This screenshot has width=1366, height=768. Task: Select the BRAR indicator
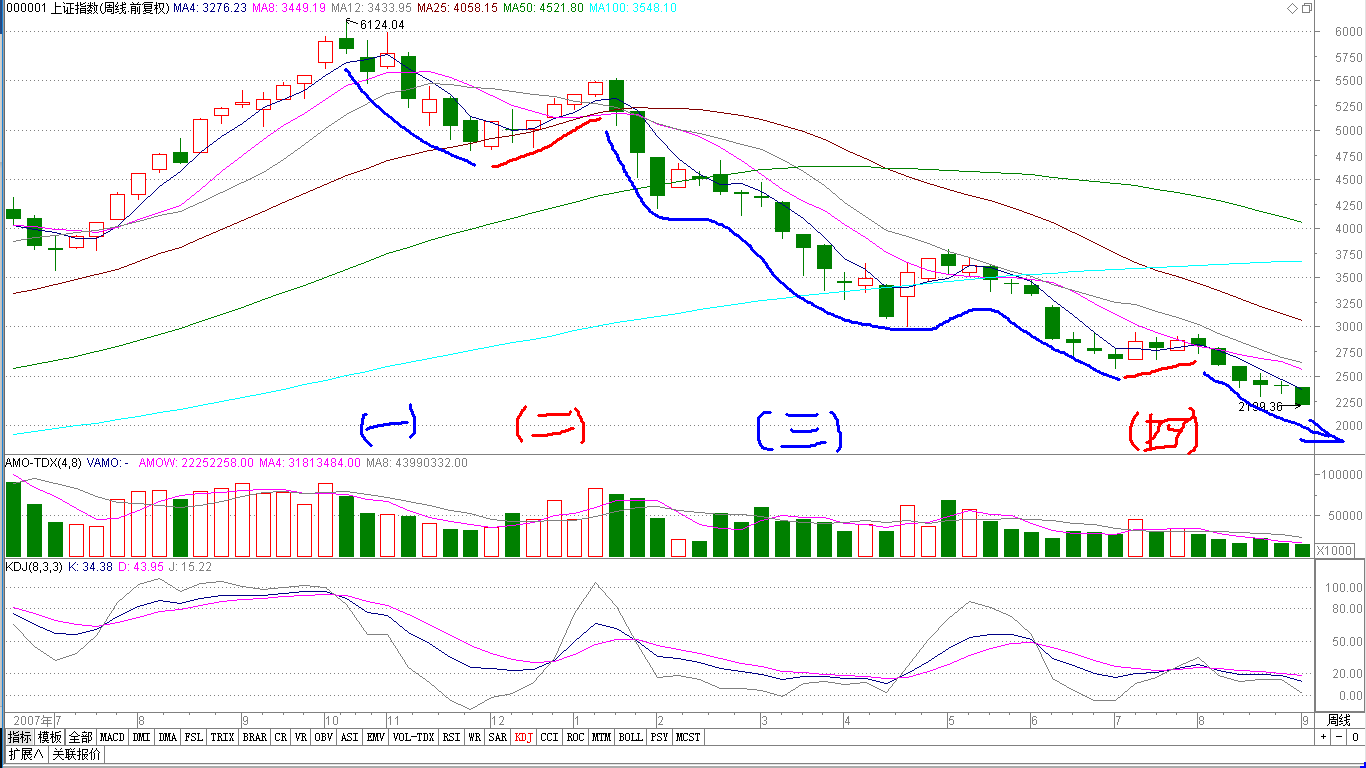point(254,737)
